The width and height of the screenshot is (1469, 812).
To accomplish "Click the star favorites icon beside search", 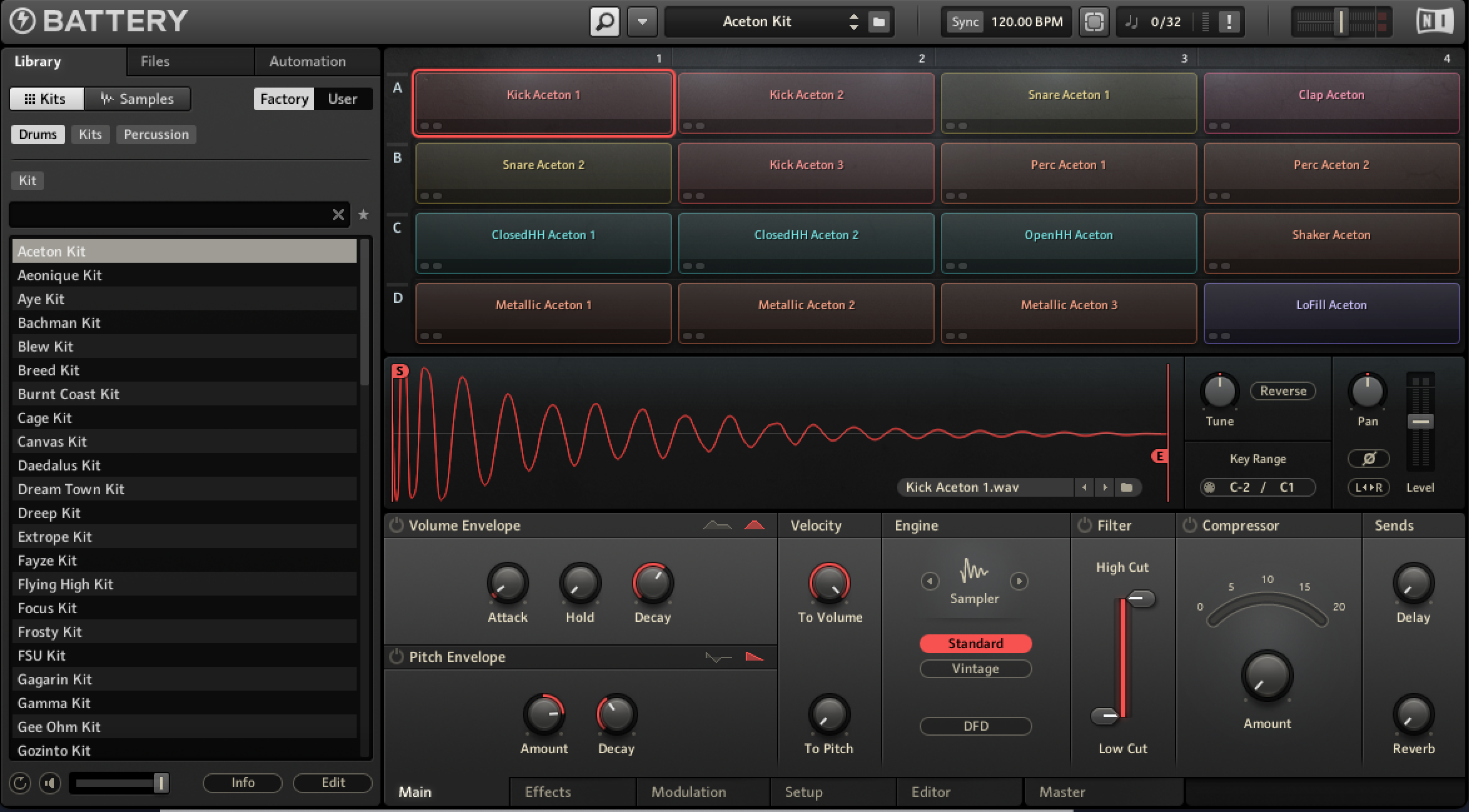I will (363, 215).
